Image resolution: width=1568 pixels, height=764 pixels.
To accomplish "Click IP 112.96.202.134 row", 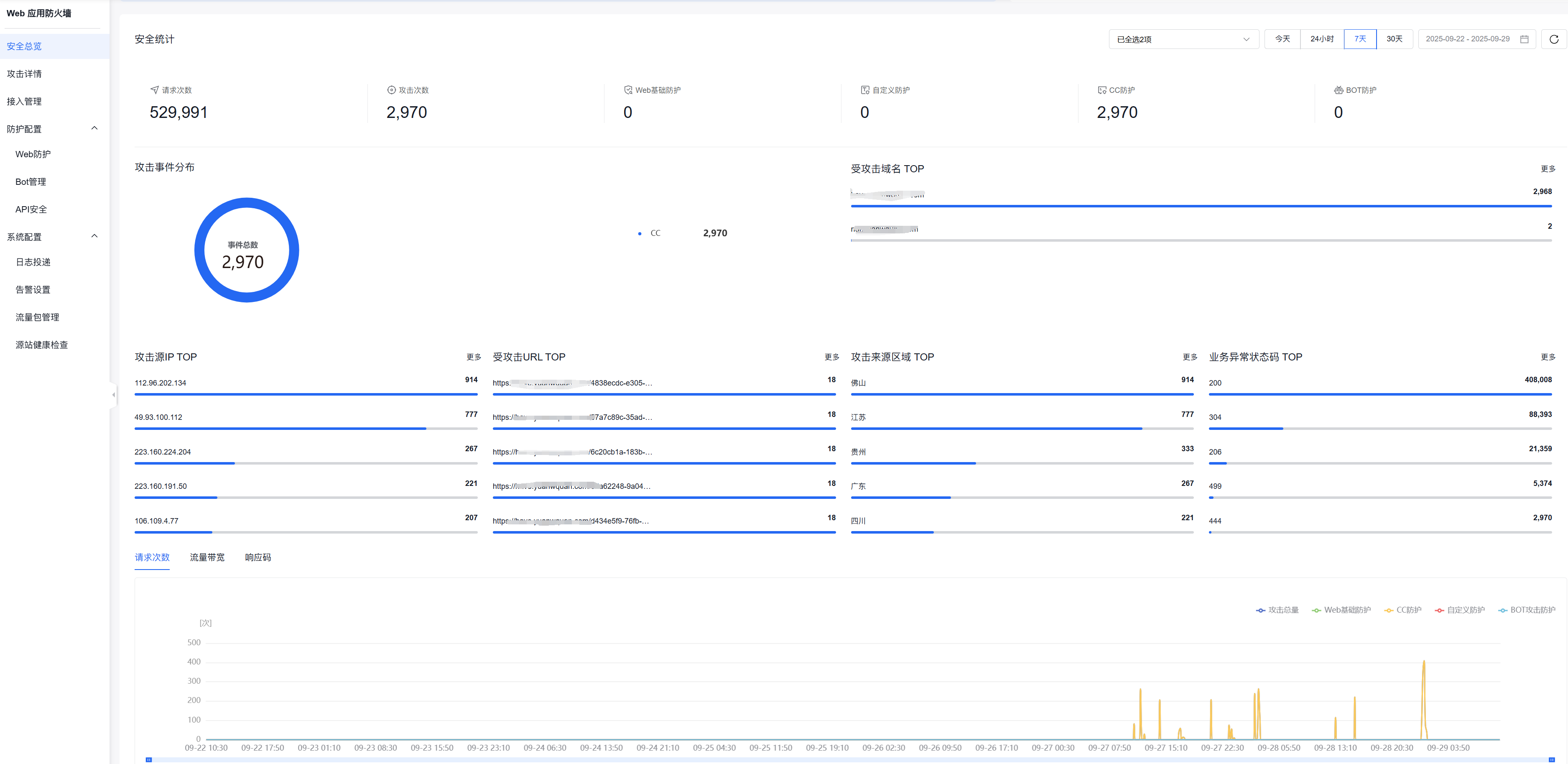I will click(306, 386).
